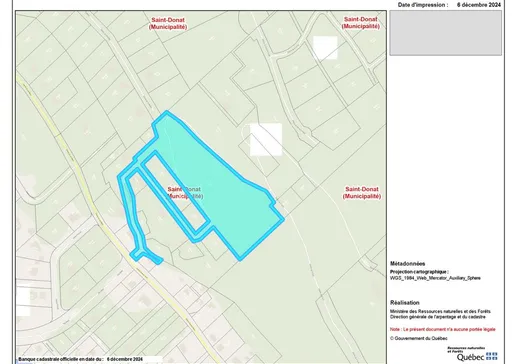Click the Saint-Donat label over the cyan parcel

click(185, 193)
